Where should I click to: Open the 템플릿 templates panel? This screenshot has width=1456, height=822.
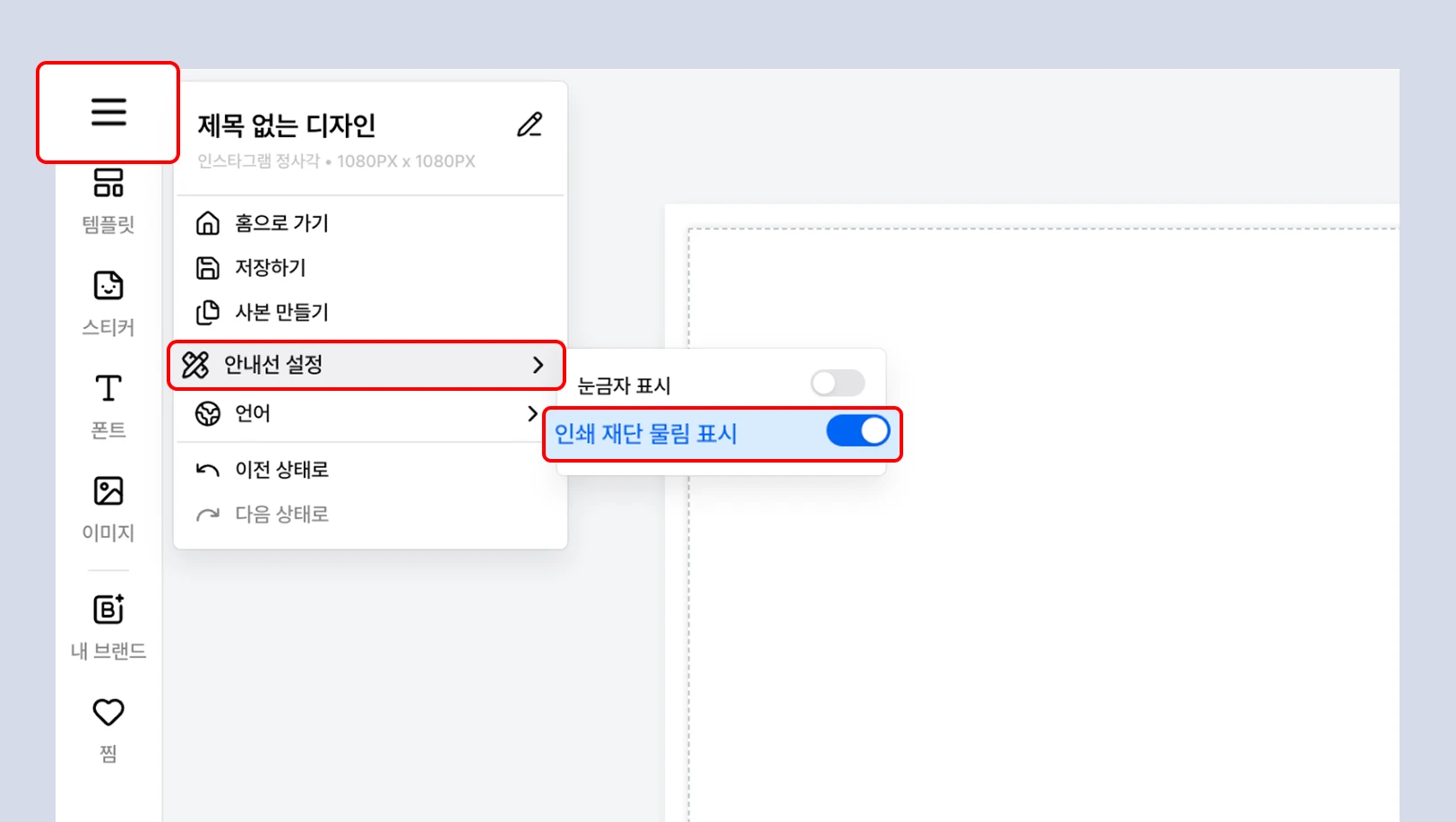pos(108,201)
